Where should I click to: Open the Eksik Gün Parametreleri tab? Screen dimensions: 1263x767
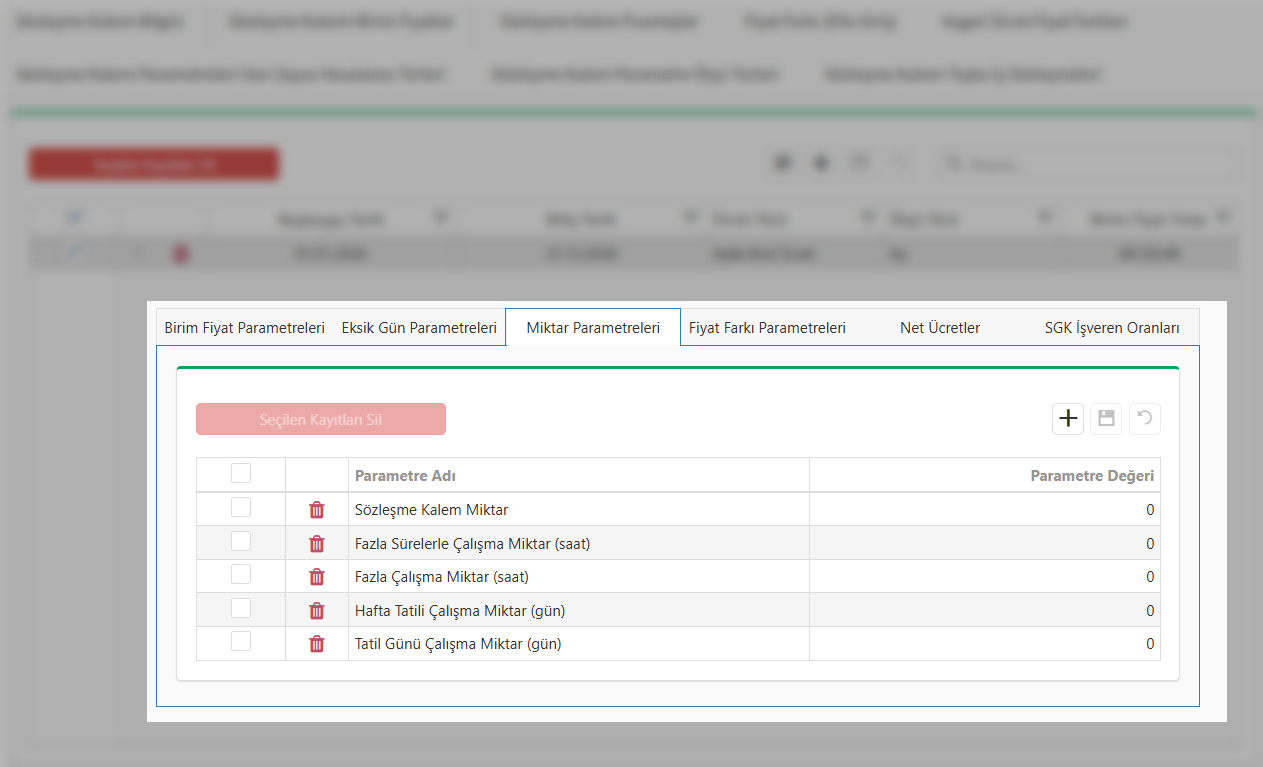(x=419, y=328)
